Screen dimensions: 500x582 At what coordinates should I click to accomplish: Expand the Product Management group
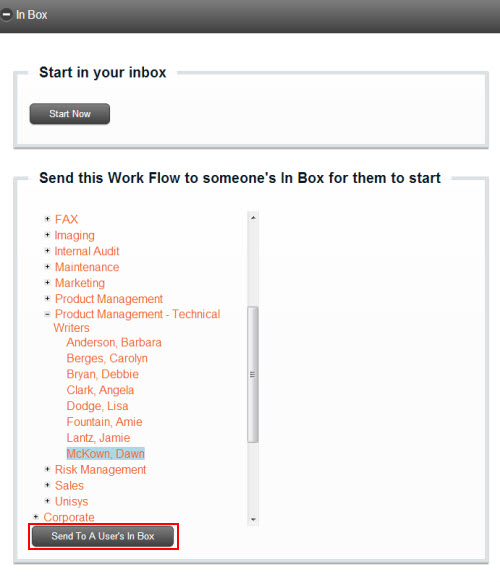(47, 298)
